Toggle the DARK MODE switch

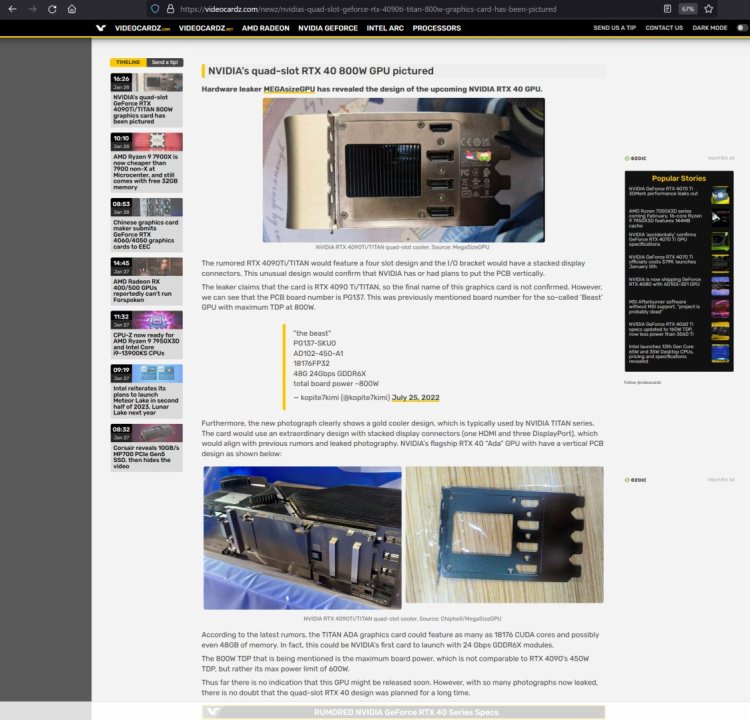point(741,28)
